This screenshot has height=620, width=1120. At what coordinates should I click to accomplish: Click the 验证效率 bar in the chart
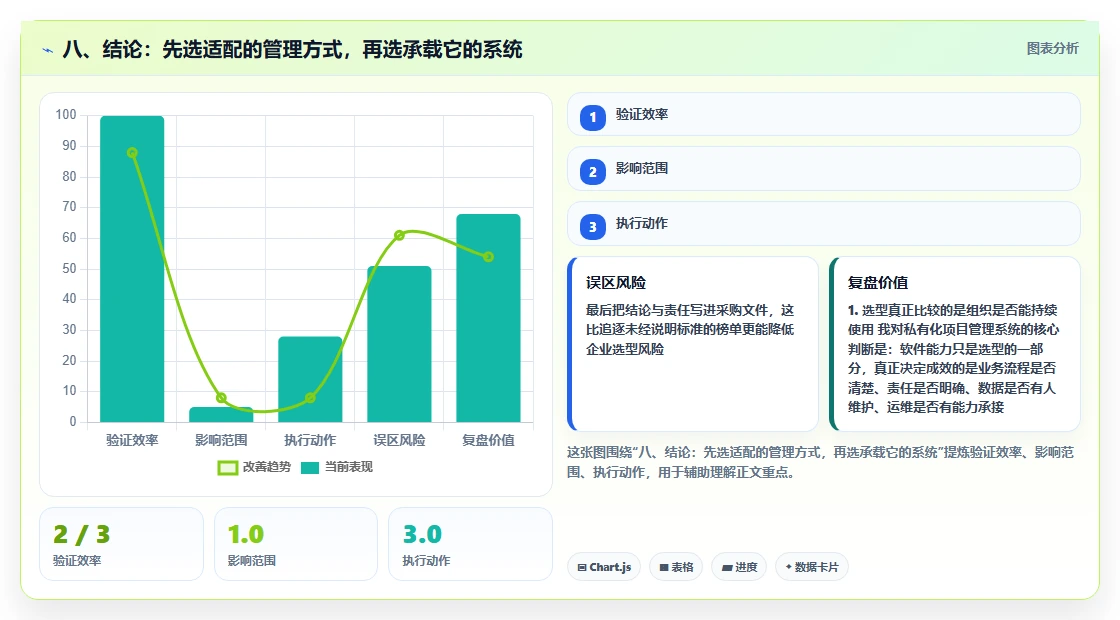pos(132,269)
